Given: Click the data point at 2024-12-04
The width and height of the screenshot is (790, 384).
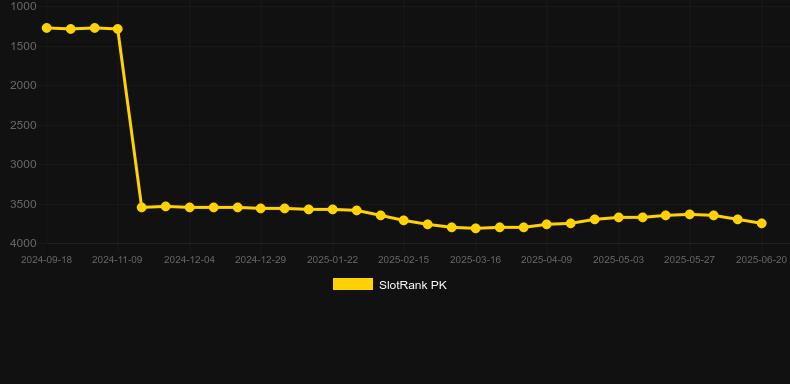Looking at the screenshot, I should pyautogui.click(x=189, y=207).
